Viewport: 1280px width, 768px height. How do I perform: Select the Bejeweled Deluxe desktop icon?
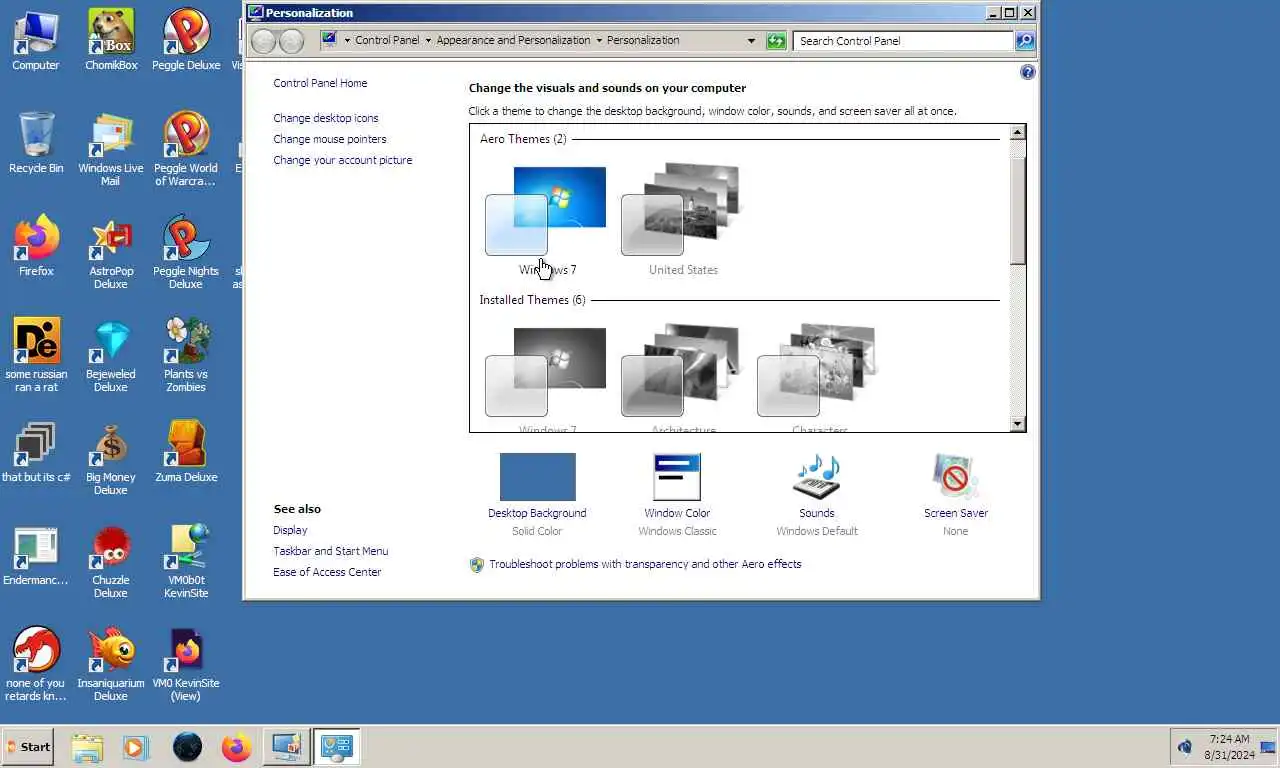(111, 355)
